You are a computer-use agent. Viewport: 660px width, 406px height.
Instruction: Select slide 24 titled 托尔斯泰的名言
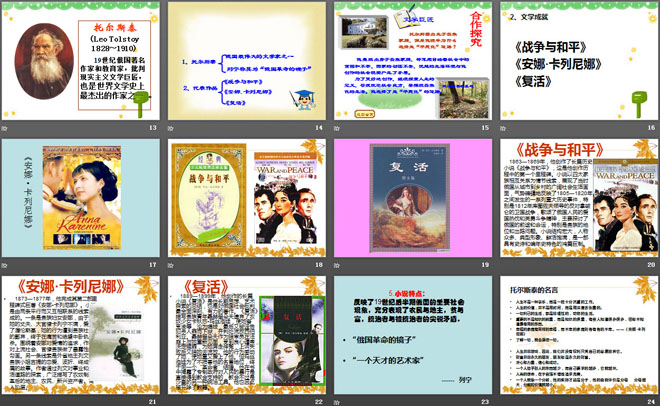[579, 335]
